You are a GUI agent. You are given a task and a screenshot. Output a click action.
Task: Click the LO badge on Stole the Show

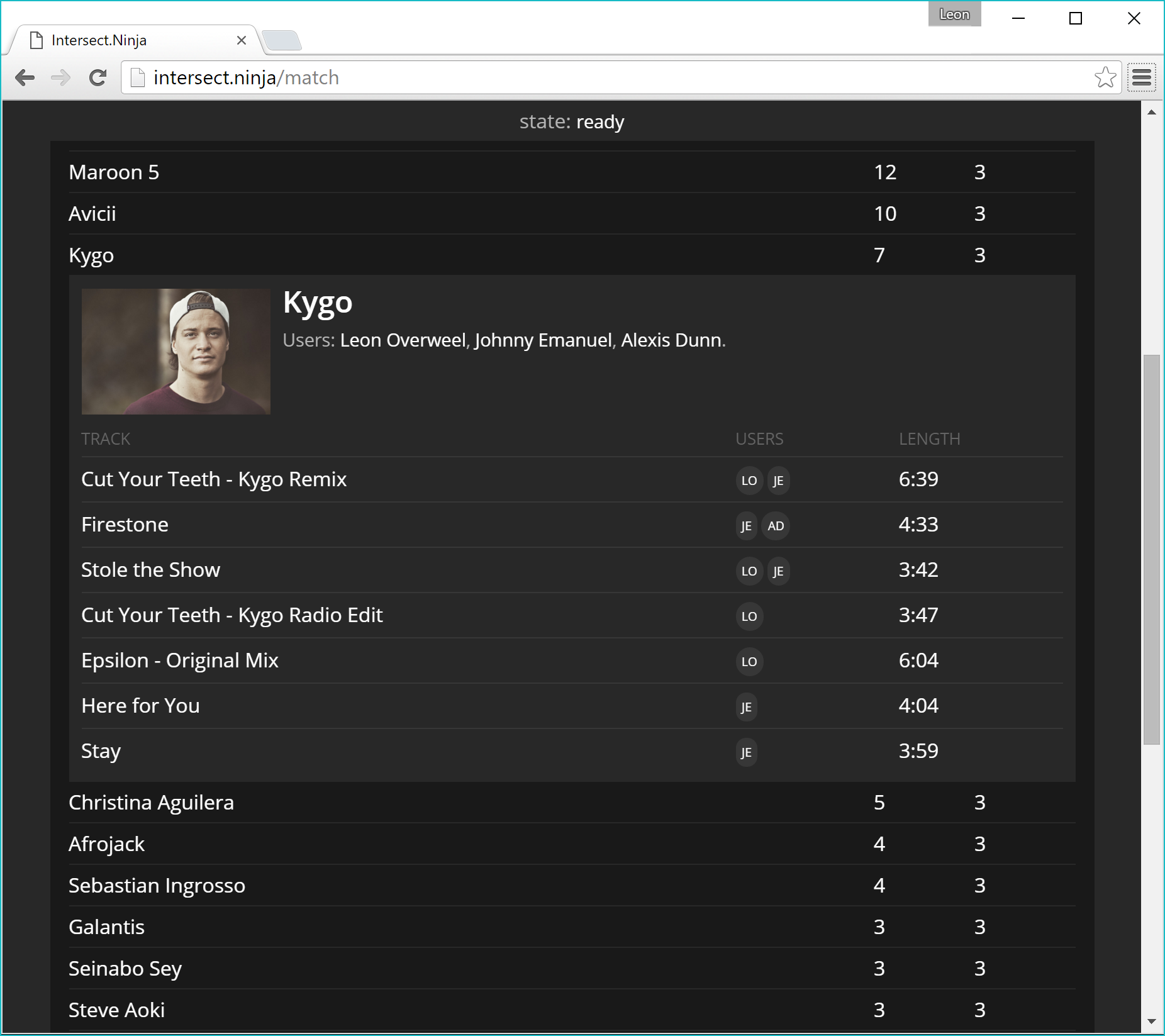point(749,571)
